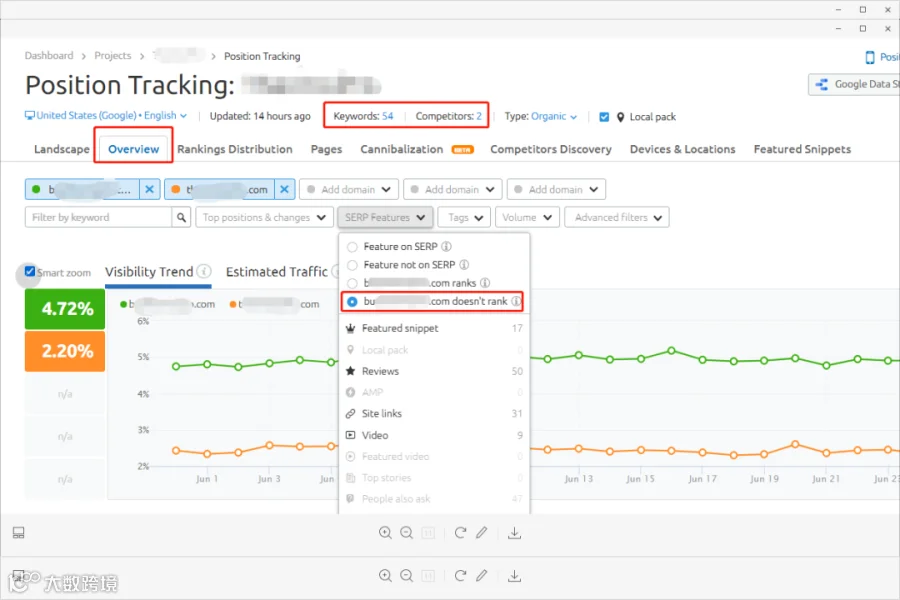Open the Devices & Locations tab
Screen dimensions: 900x600
682,149
